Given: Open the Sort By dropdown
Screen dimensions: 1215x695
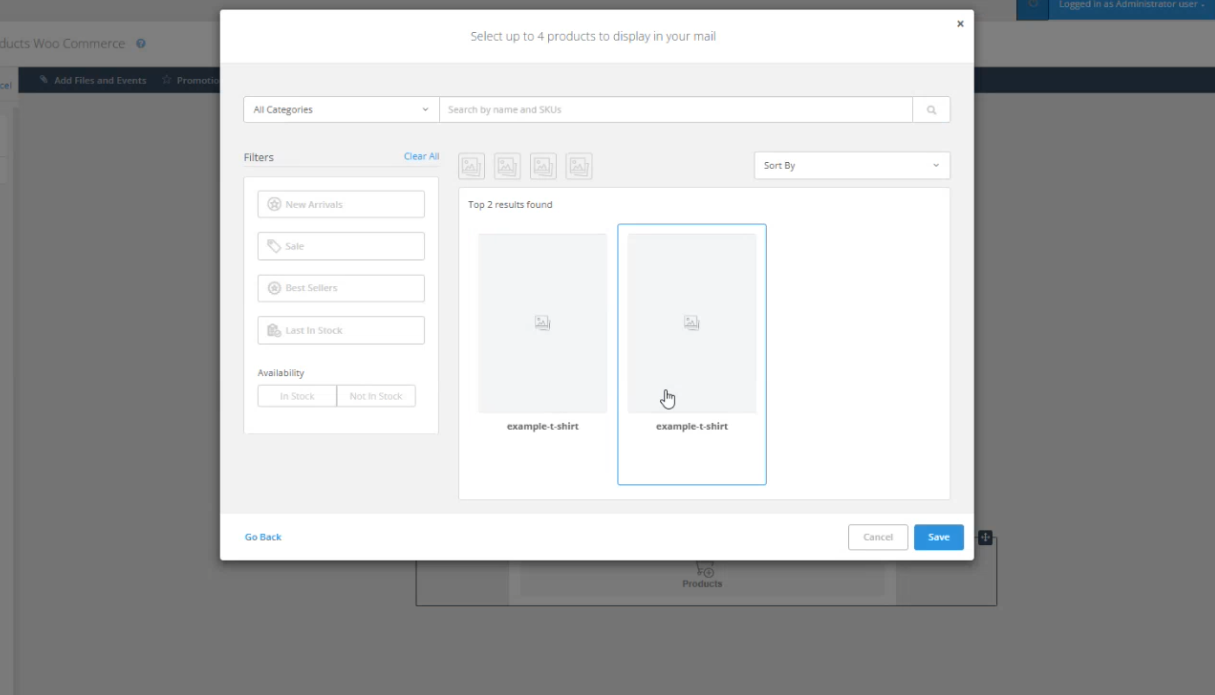Looking at the screenshot, I should [x=851, y=165].
